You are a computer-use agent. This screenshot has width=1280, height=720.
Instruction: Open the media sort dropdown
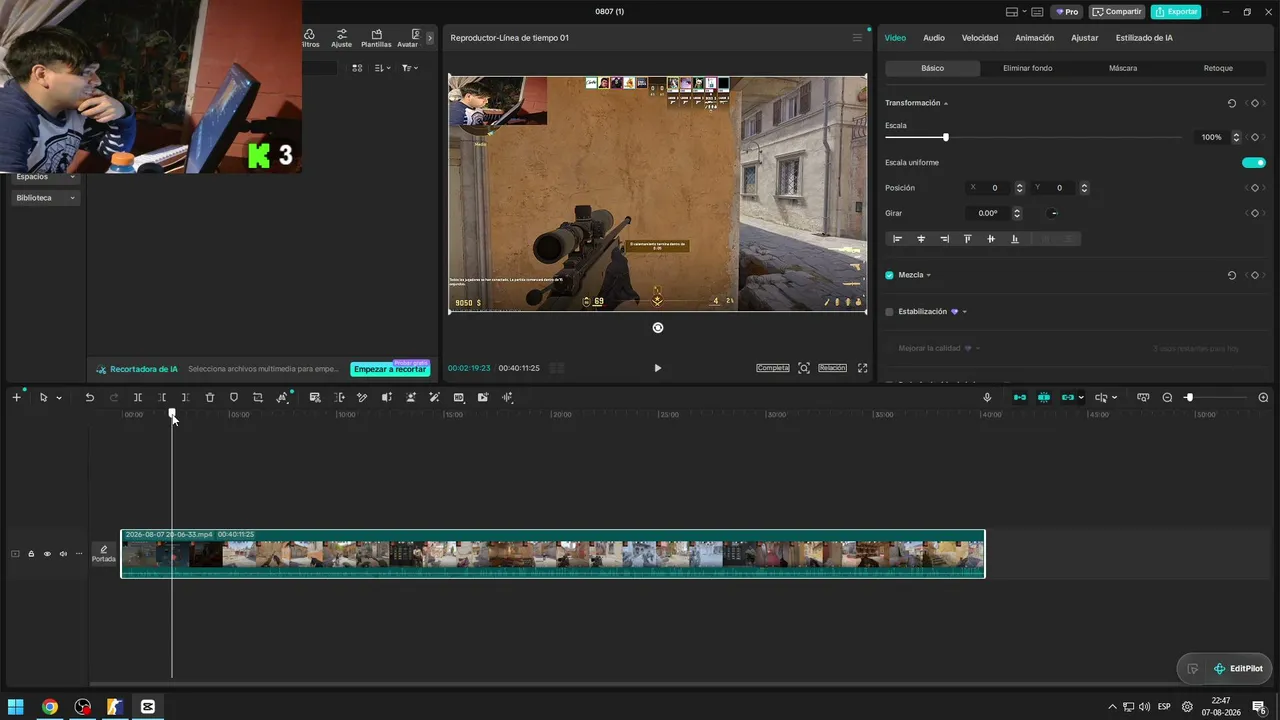[383, 68]
